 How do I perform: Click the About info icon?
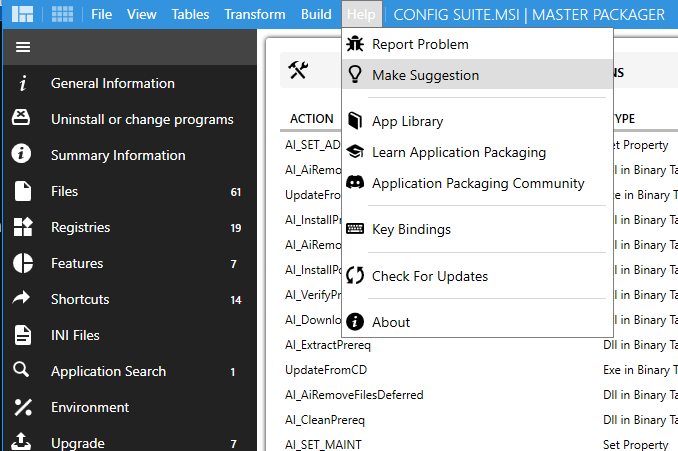(x=355, y=322)
